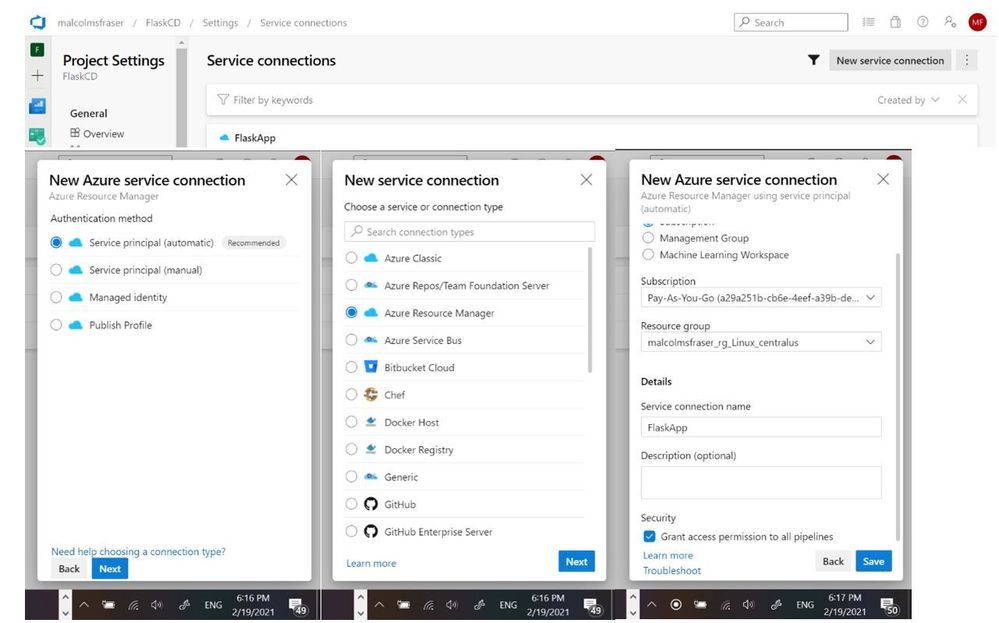
Task: Open Need help choosing a connection type link
Action: [x=138, y=551]
